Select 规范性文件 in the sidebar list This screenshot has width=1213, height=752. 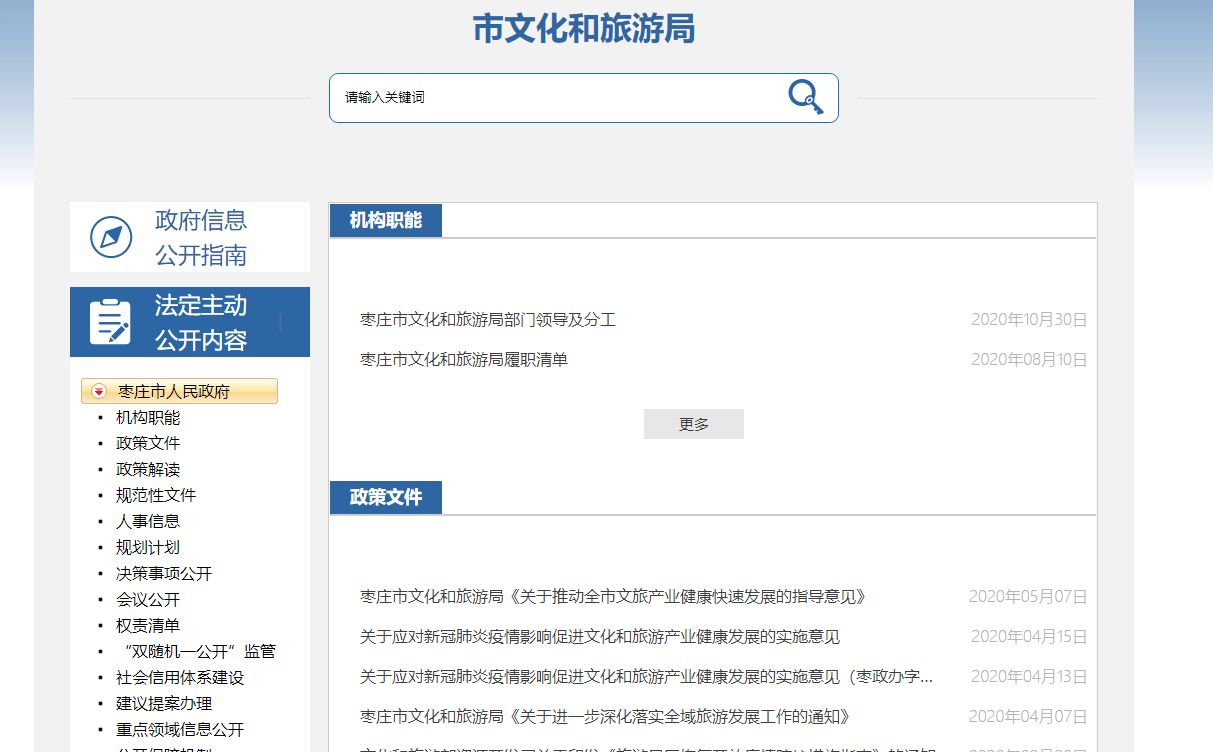(x=156, y=495)
